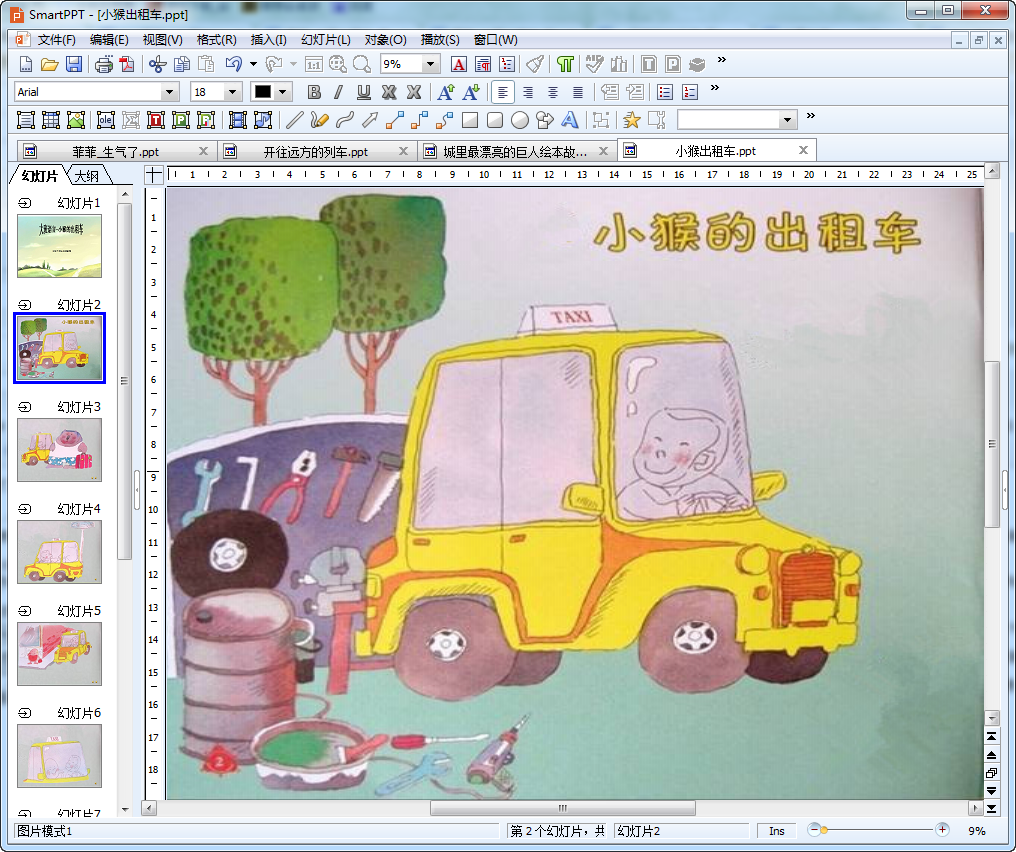Go to previous slide with double-up arrow

[991, 755]
